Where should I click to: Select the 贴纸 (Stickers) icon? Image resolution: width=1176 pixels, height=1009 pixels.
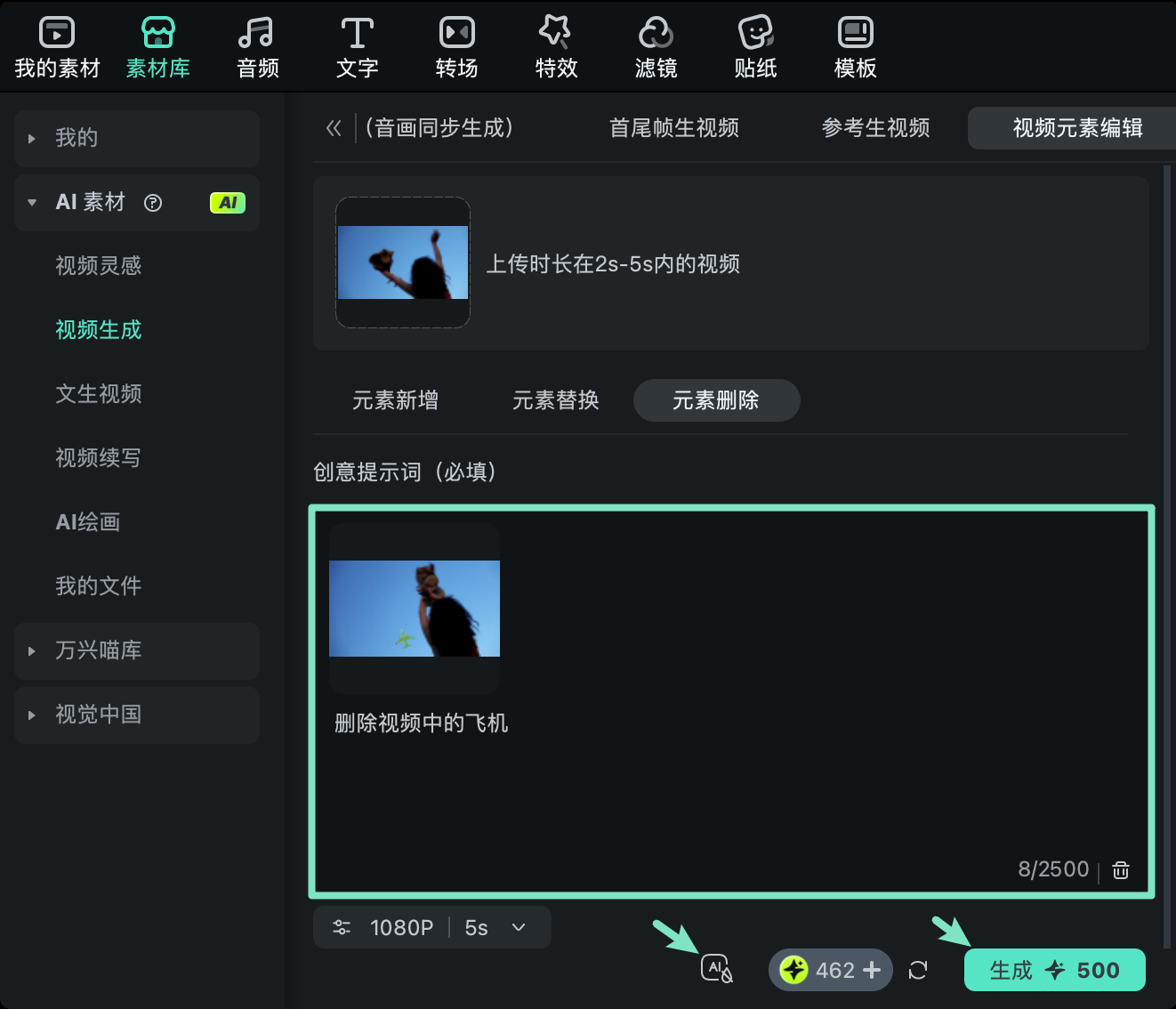pos(755,44)
